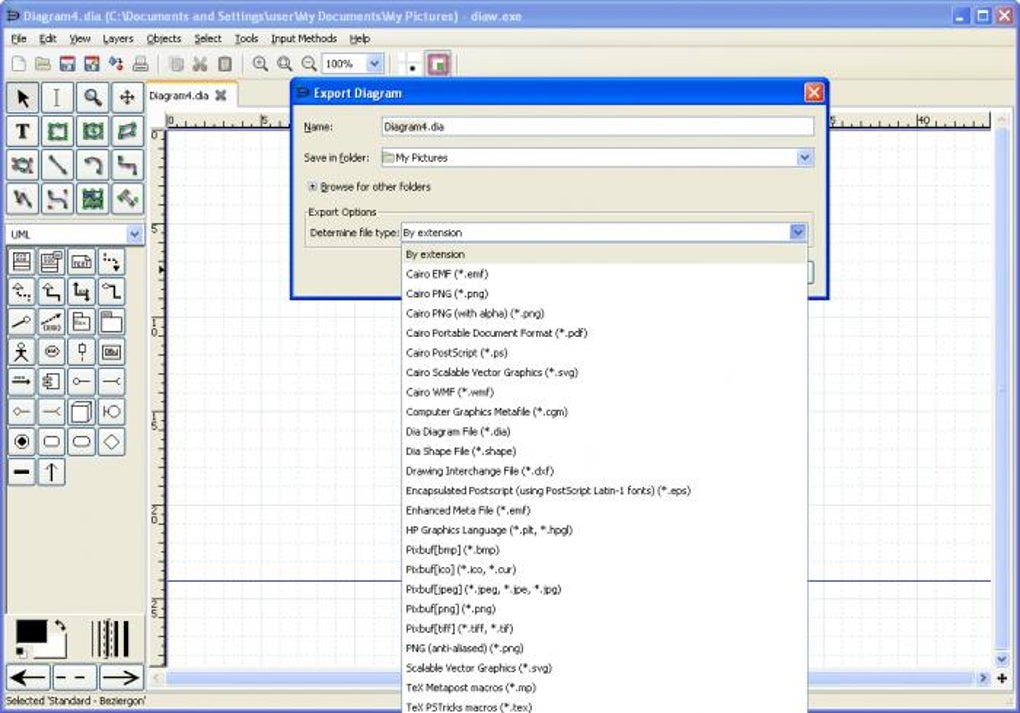Open the UML sheet selector dropdown

[135, 234]
